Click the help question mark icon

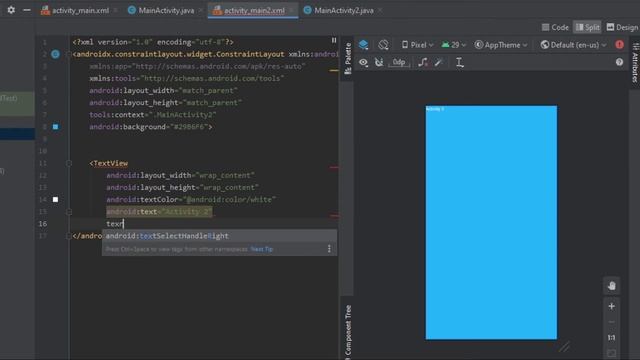(619, 62)
